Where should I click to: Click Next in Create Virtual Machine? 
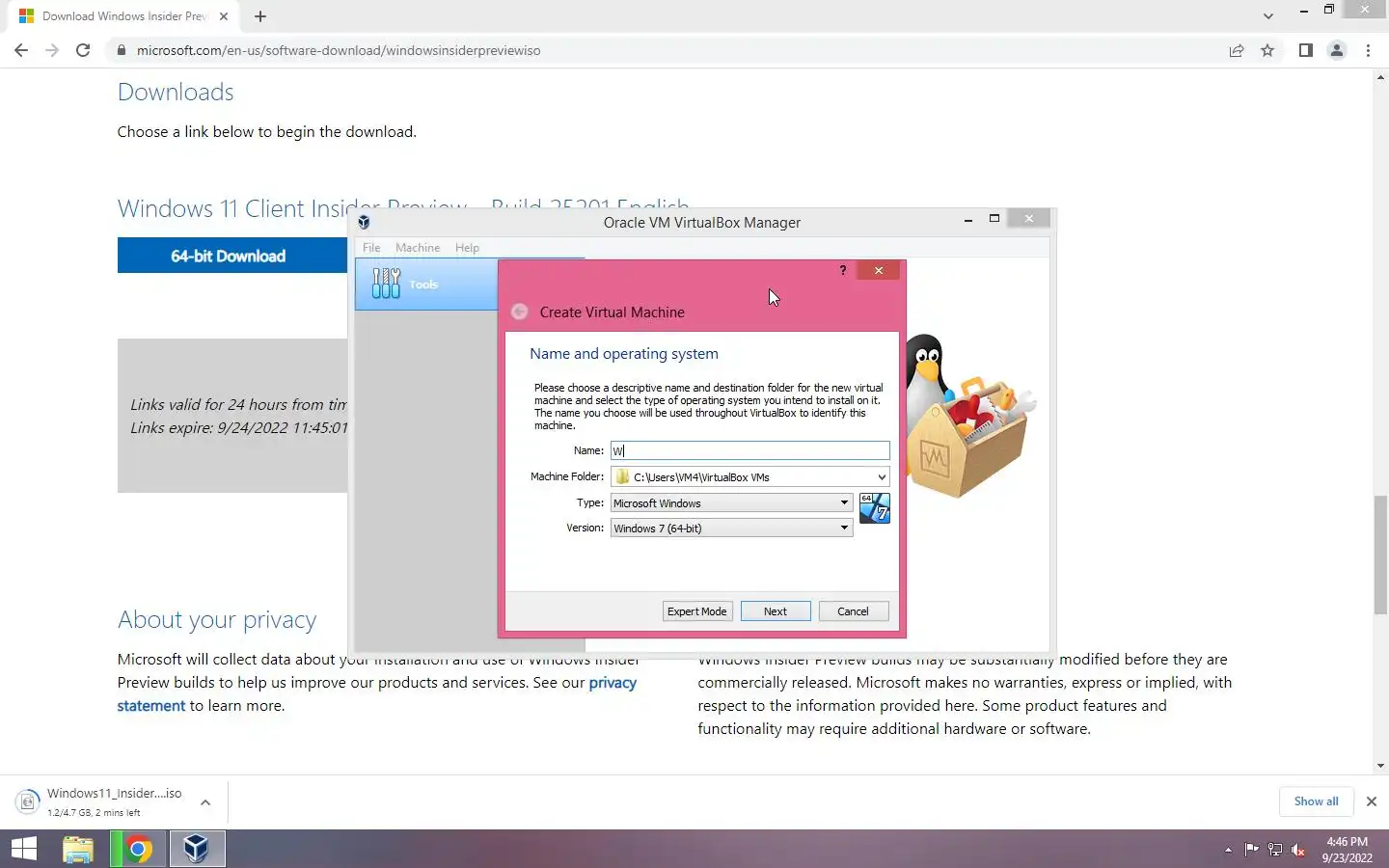(x=776, y=611)
